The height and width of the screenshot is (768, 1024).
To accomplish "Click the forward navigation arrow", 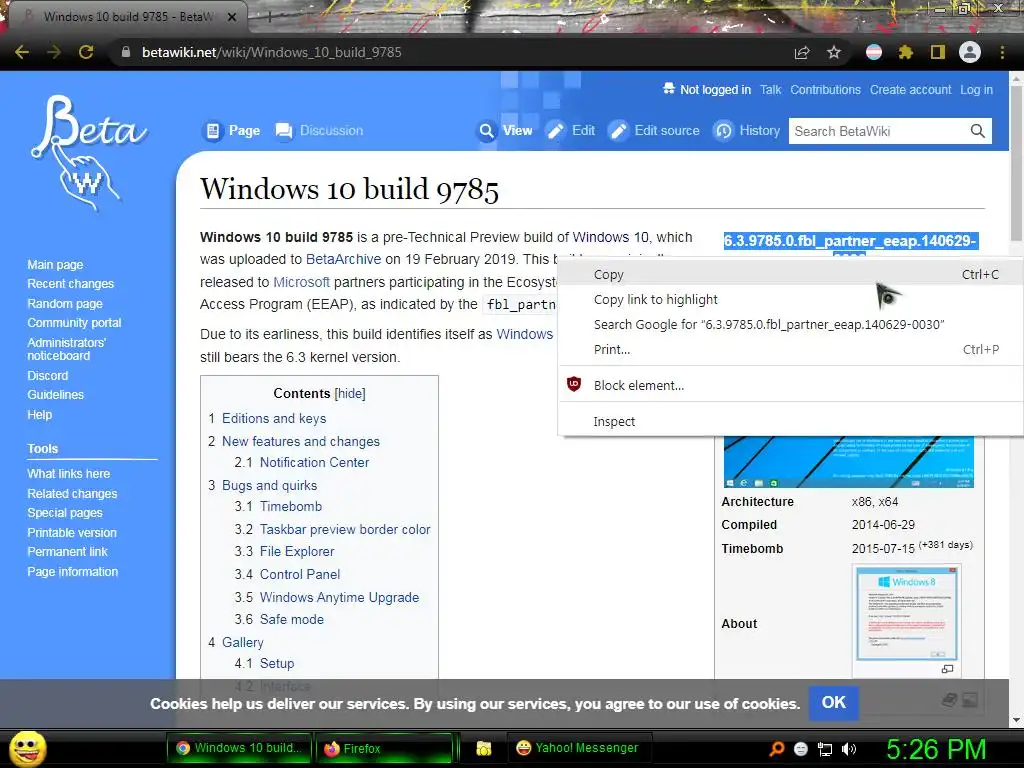I will 54,52.
